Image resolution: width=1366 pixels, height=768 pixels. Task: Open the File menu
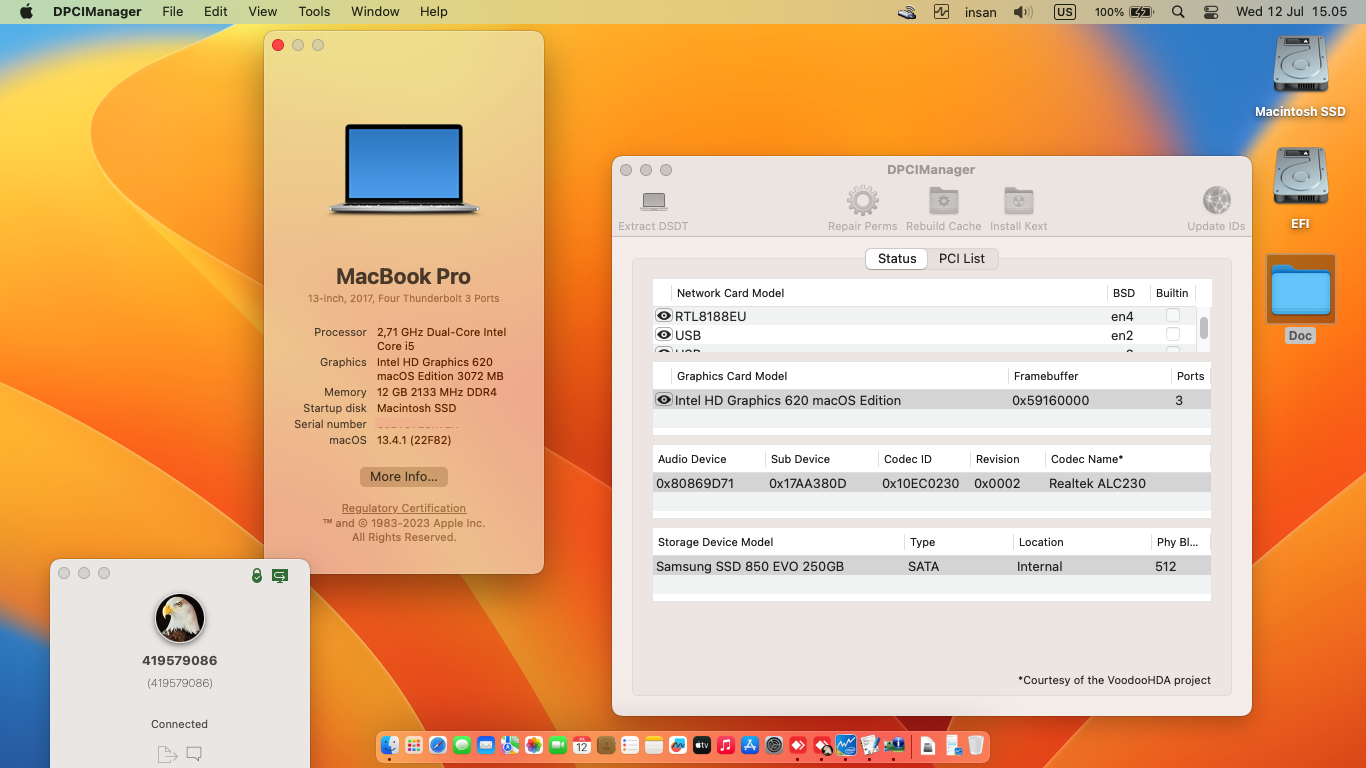(x=173, y=12)
